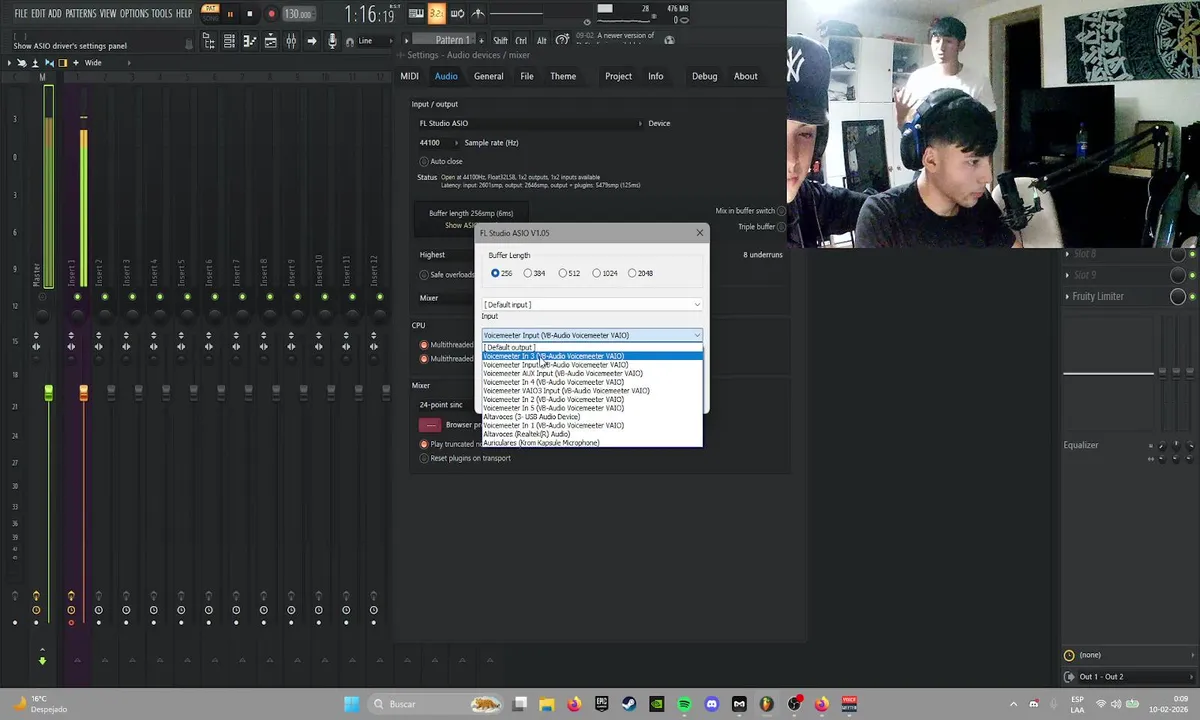Screen dimensions: 1200x720
Task: Switch to the Project settings tab
Action: pyautogui.click(x=618, y=76)
